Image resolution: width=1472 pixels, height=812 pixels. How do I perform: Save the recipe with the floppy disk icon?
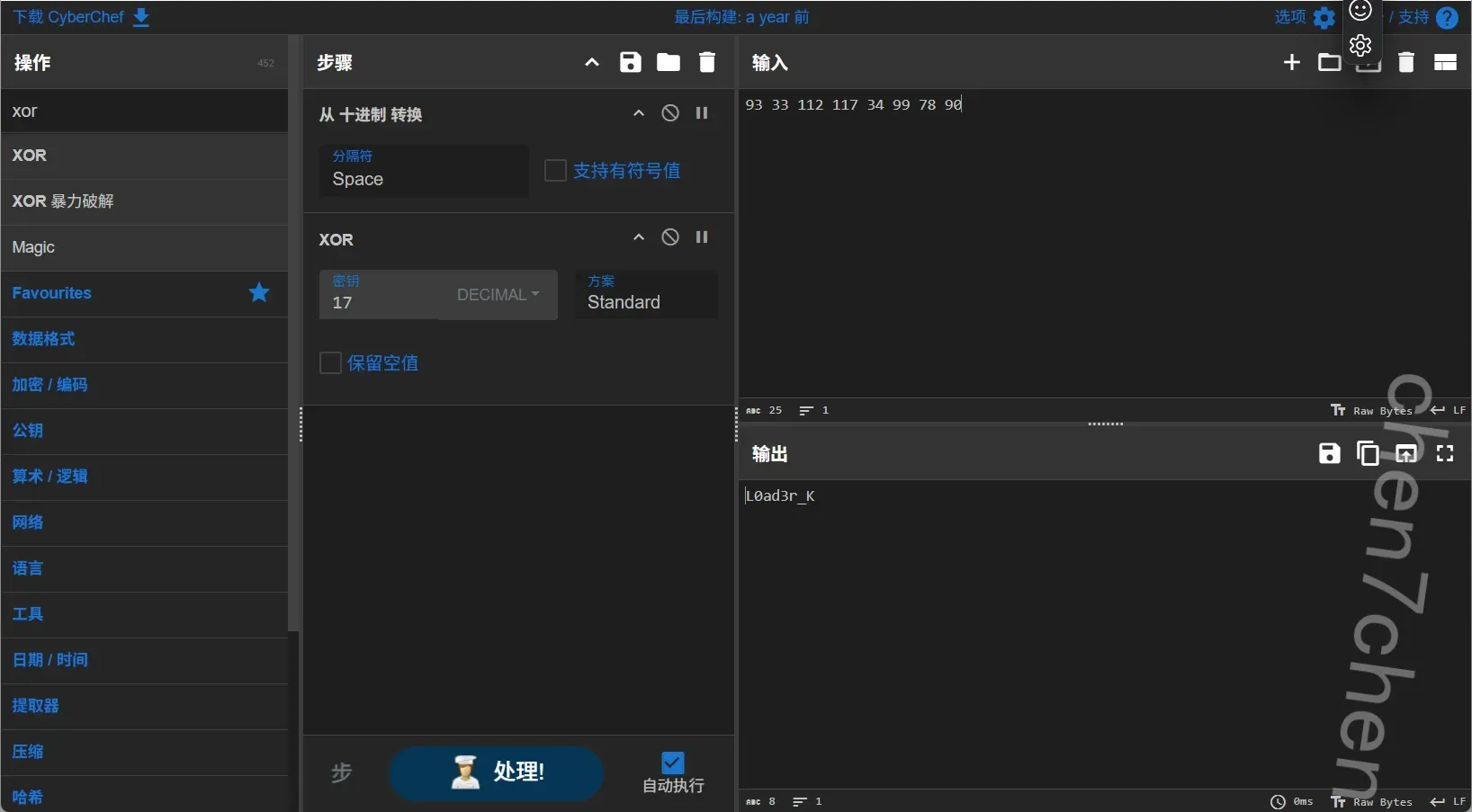coord(631,62)
